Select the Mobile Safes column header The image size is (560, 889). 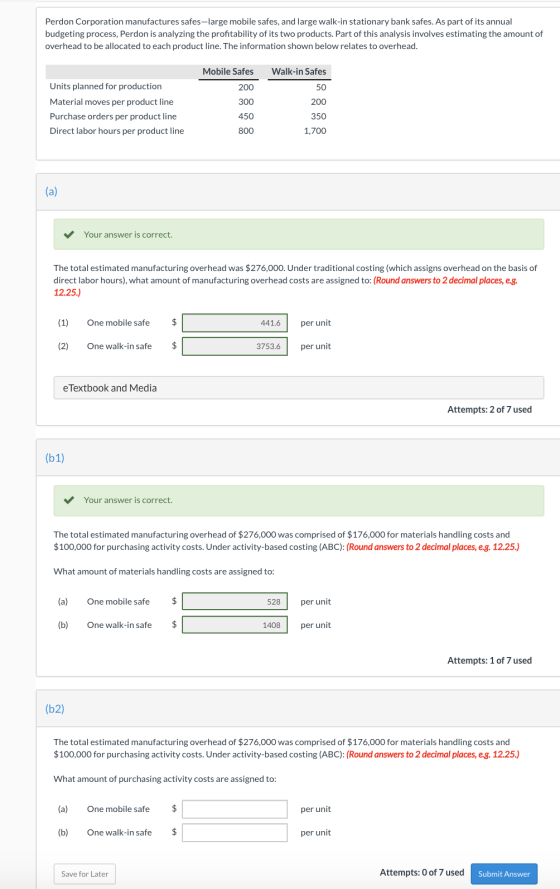click(x=228, y=71)
